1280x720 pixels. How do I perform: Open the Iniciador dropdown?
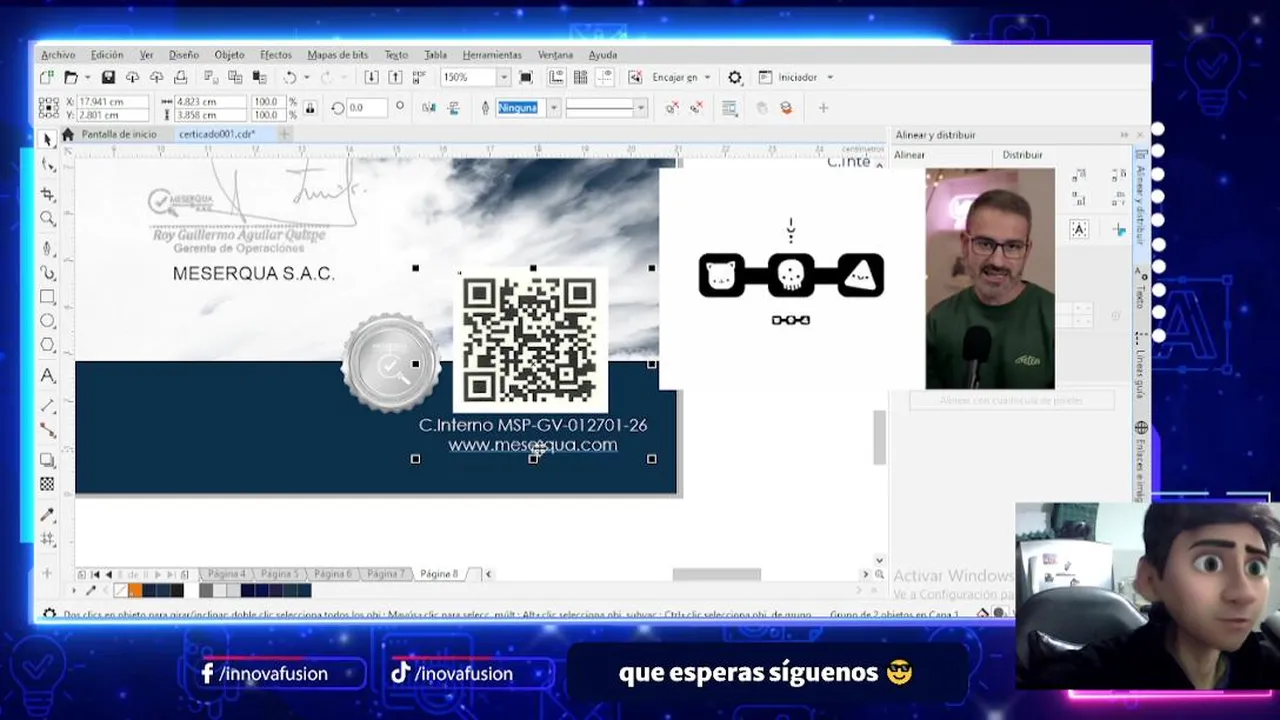click(830, 77)
